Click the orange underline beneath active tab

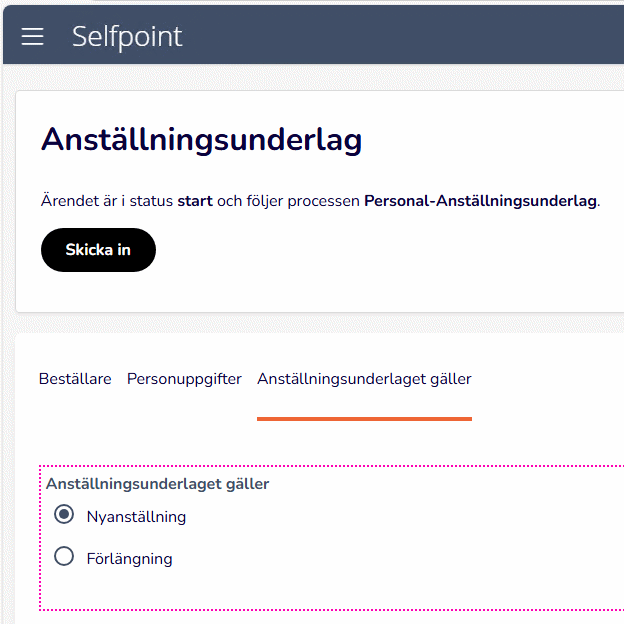[364, 418]
